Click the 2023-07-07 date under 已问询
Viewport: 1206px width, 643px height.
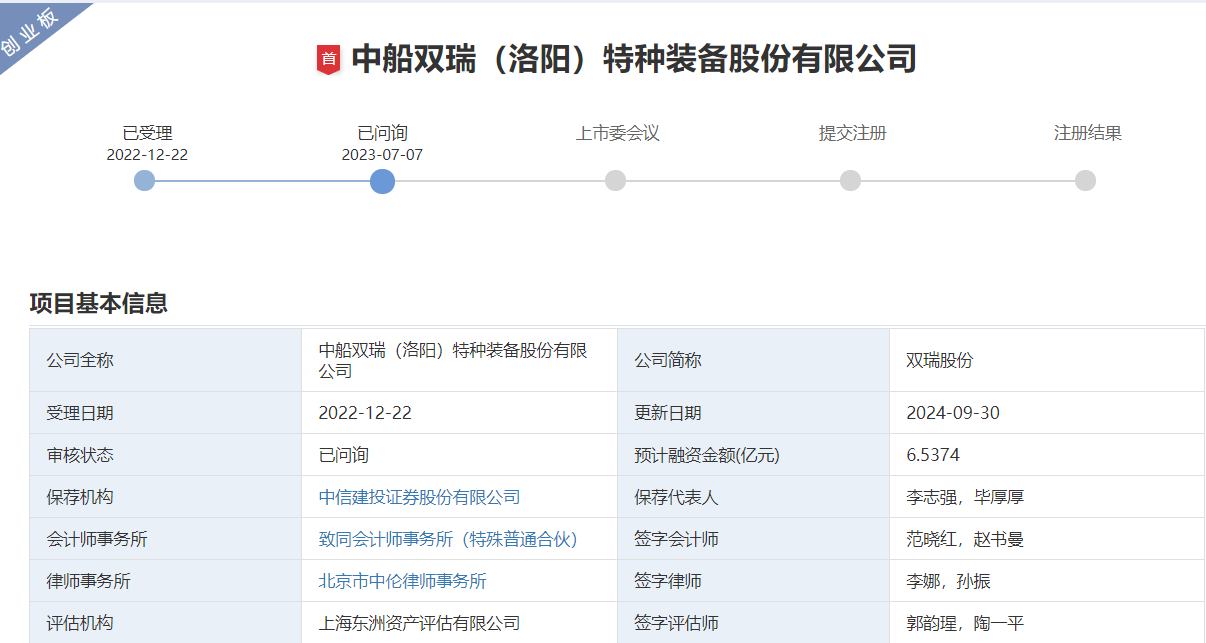[382, 155]
